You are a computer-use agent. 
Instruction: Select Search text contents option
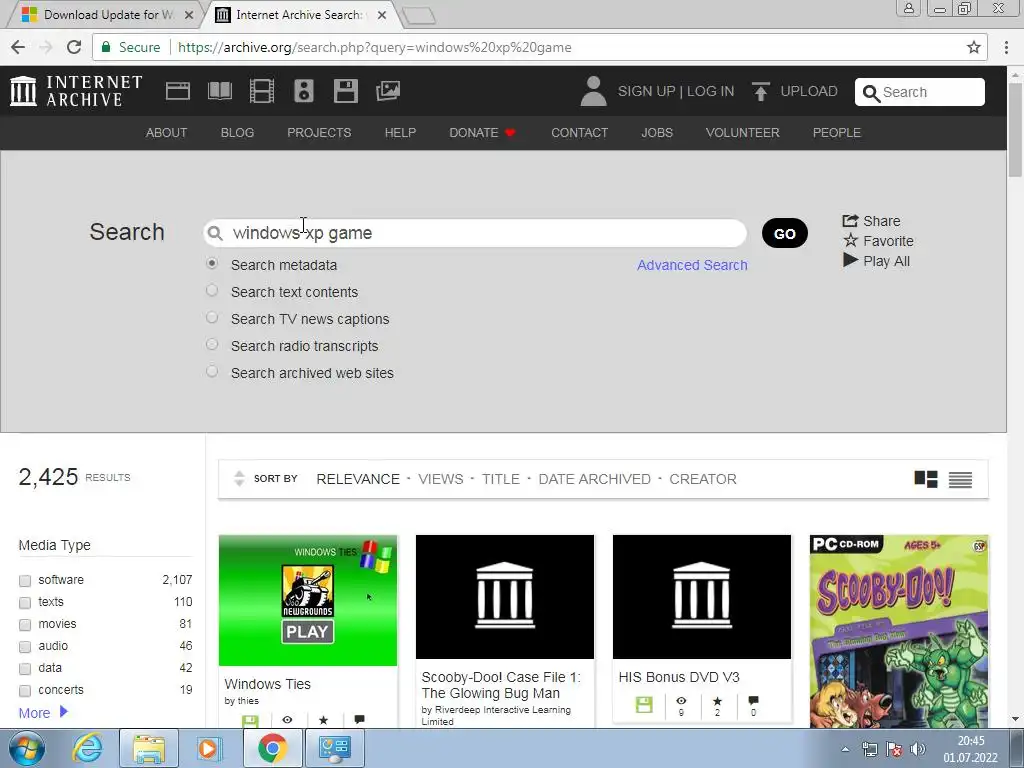[x=212, y=290]
